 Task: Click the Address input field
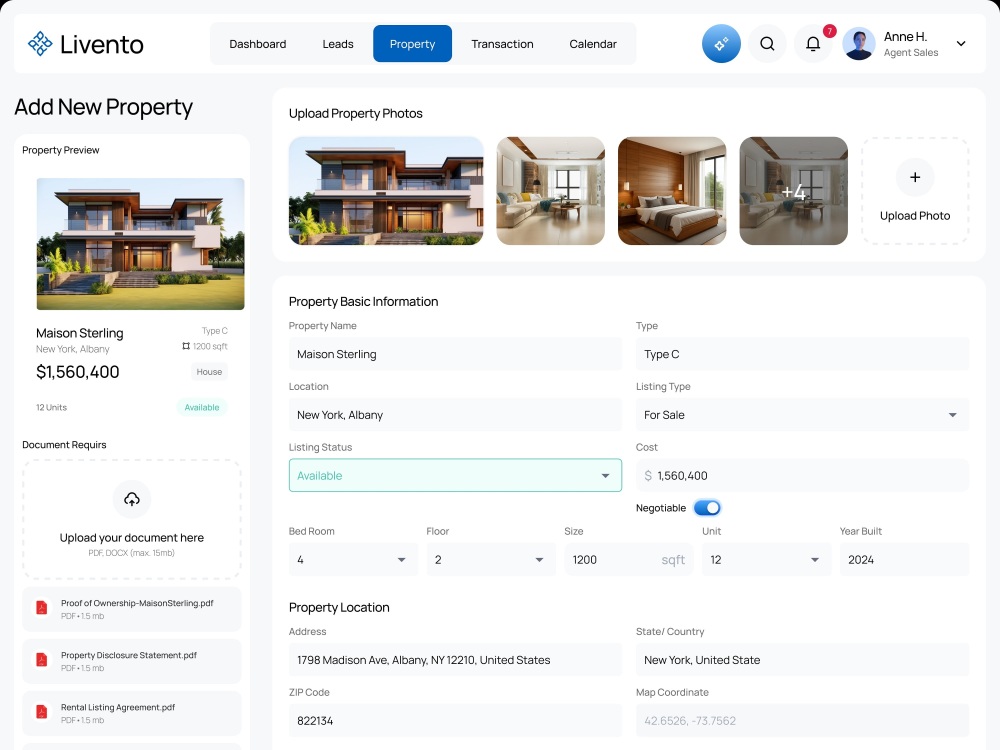pyautogui.click(x=455, y=660)
